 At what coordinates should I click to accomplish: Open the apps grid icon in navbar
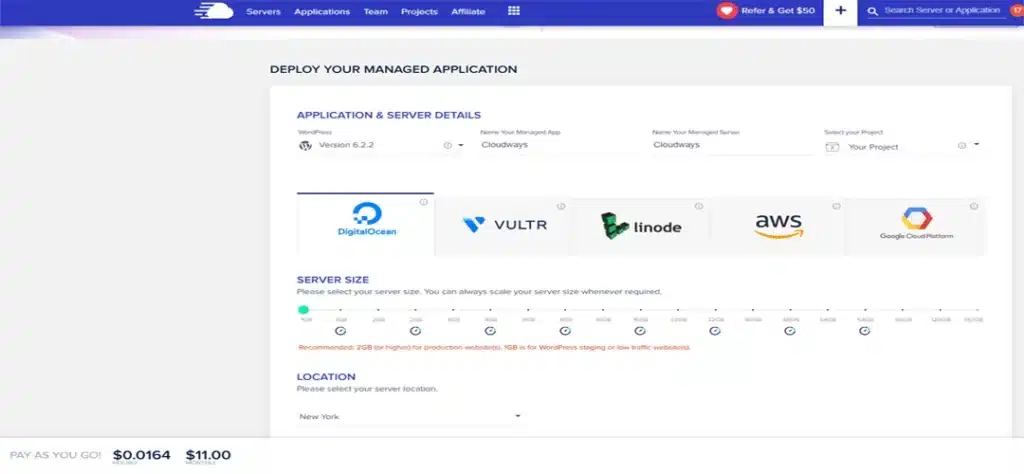point(513,11)
